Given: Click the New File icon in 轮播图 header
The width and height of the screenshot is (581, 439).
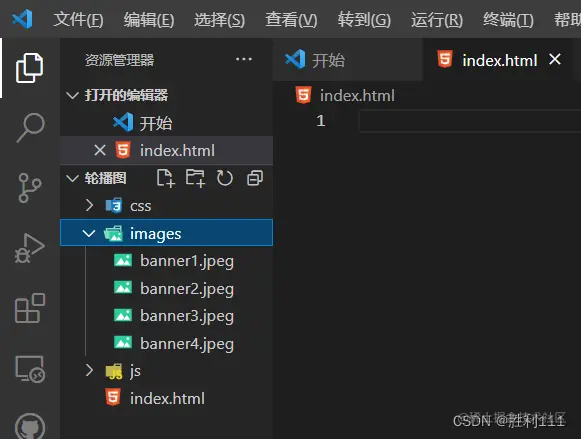Looking at the screenshot, I should (x=165, y=178).
